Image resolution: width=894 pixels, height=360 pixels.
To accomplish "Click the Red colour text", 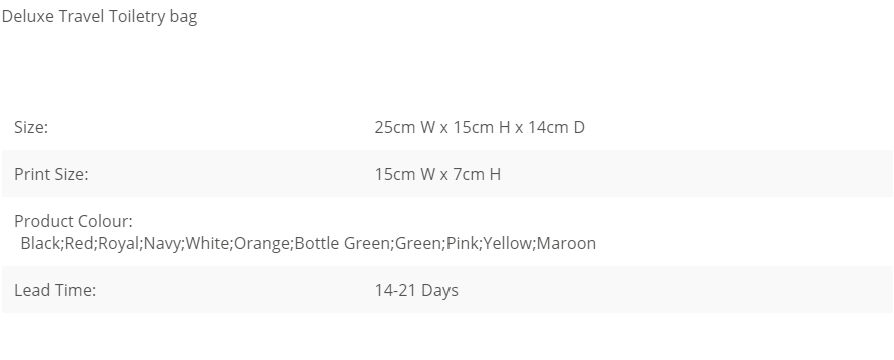I will click(x=79, y=244).
